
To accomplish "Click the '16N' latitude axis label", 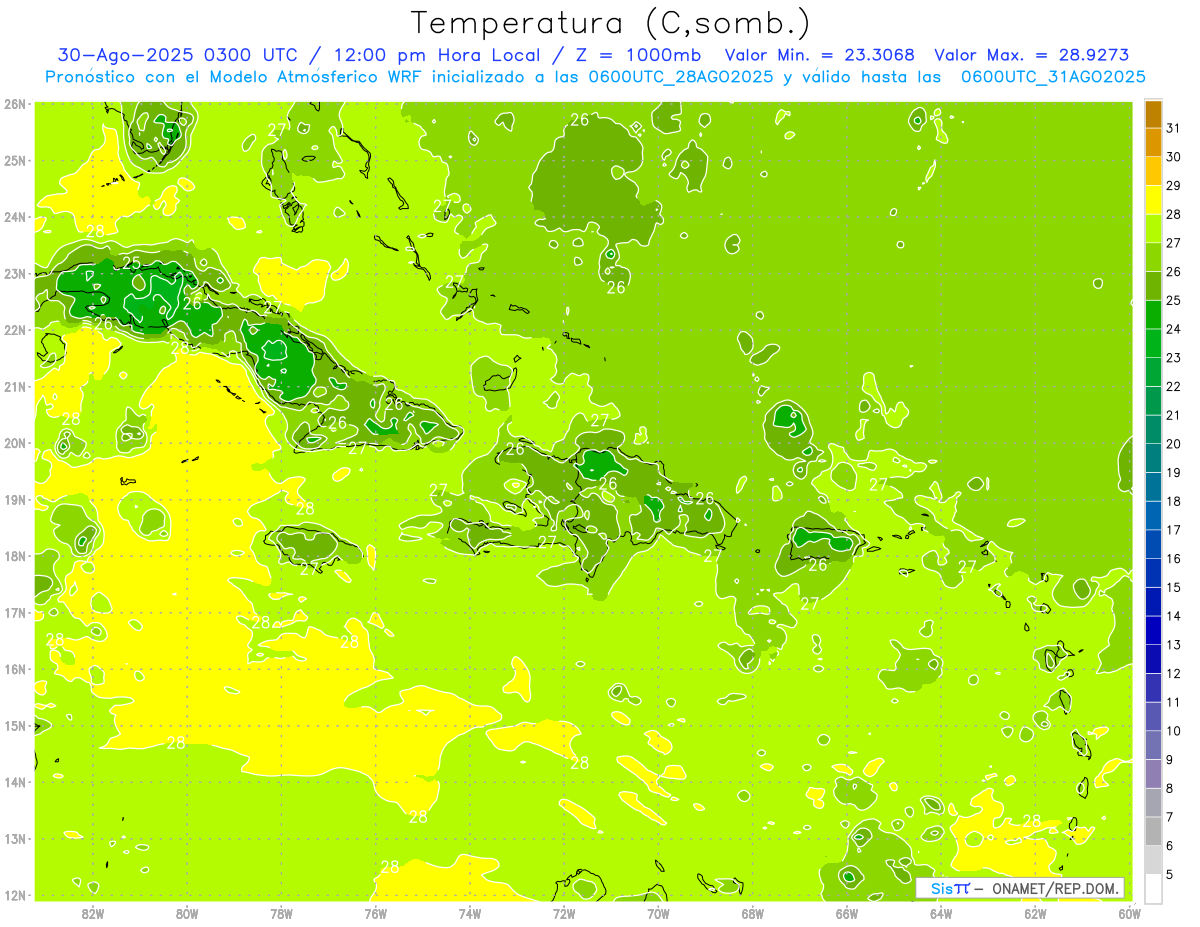I will tap(15, 669).
